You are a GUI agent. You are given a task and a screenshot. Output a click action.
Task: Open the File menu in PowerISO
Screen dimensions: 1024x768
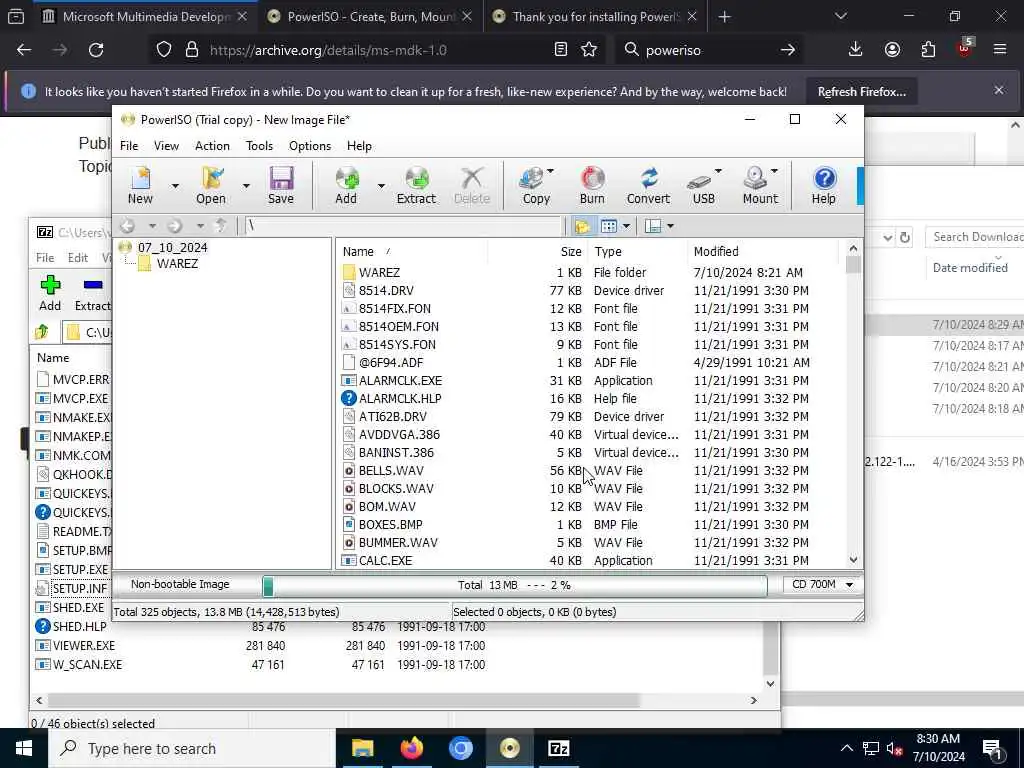[x=129, y=146]
